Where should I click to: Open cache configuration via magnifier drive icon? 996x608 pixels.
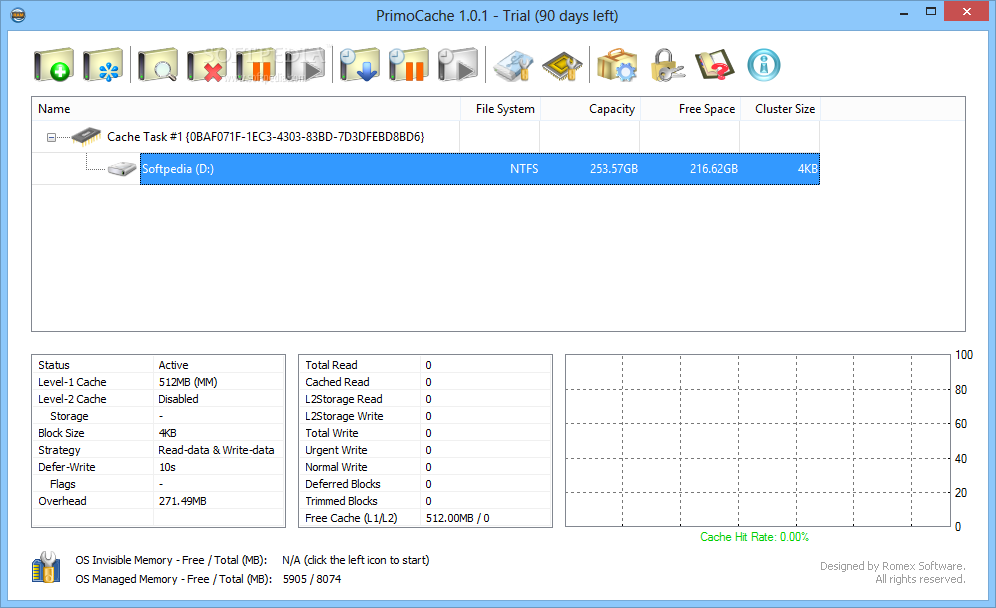pyautogui.click(x=158, y=65)
